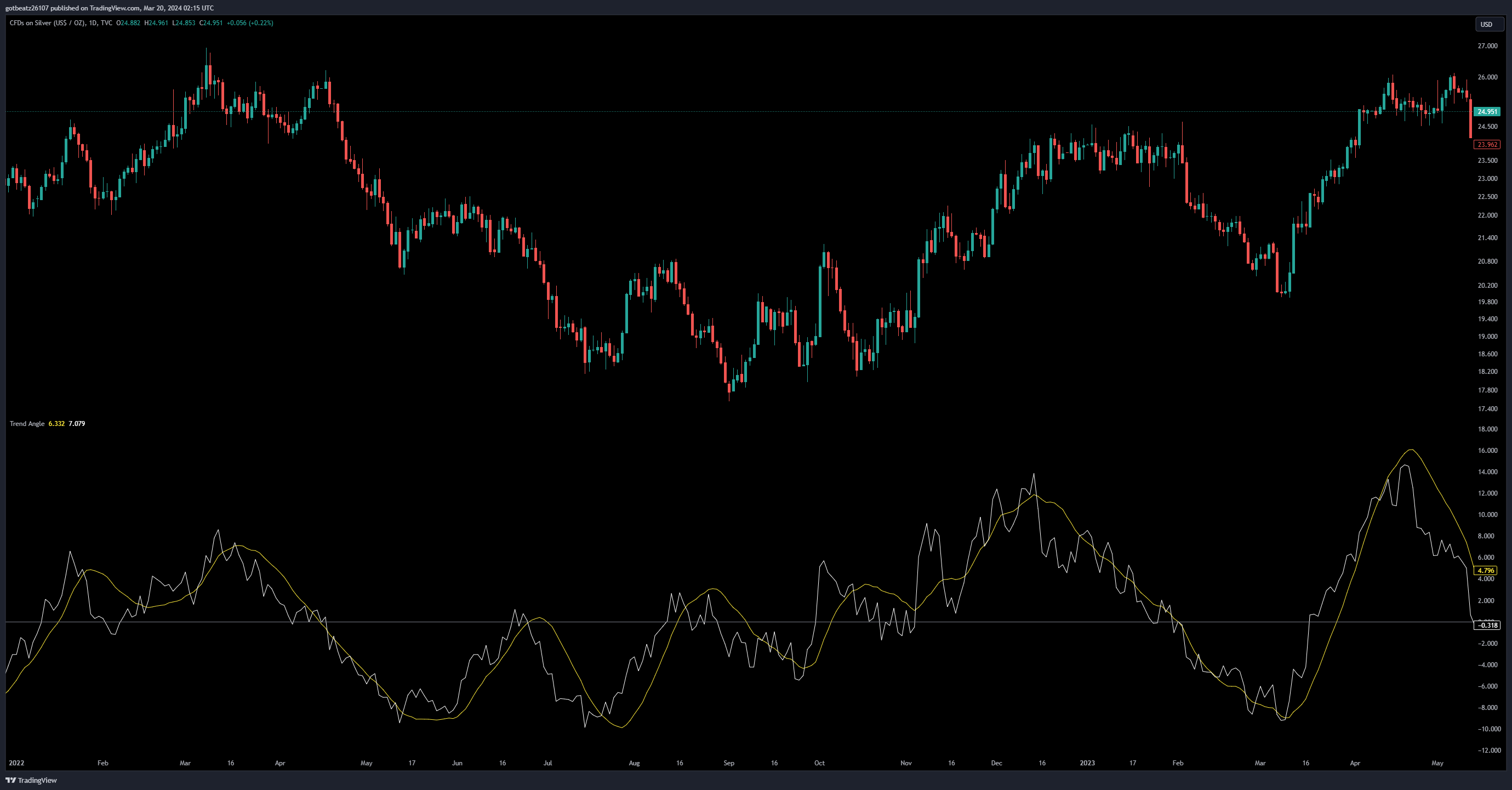Click the white 7.079 Trend Angle value

point(77,423)
